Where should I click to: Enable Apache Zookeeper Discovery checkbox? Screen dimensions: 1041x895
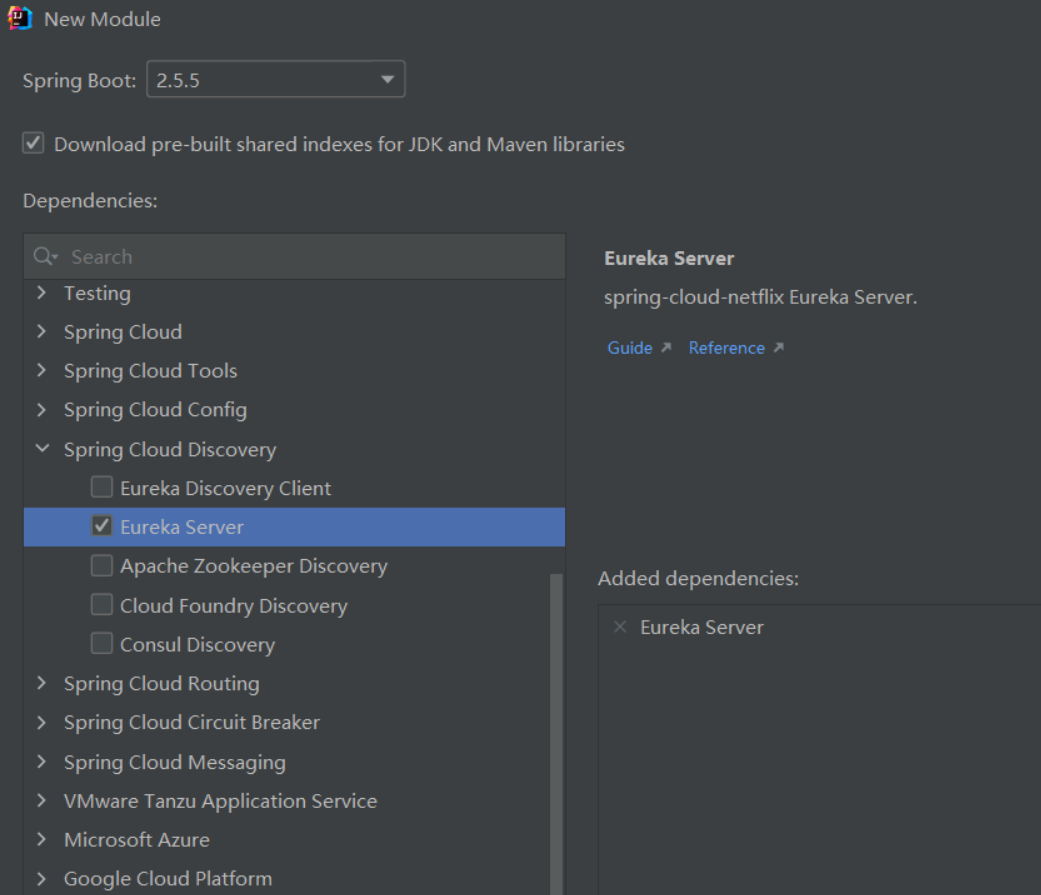[x=102, y=565]
